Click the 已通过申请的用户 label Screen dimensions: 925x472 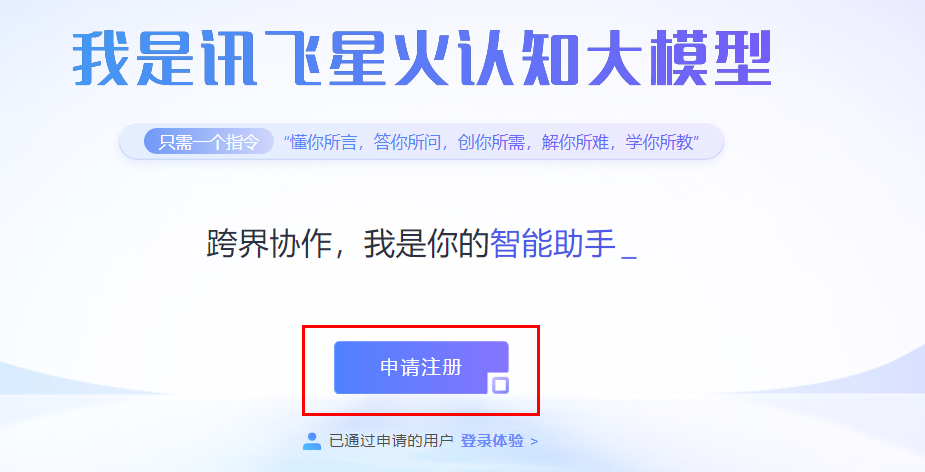tap(391, 441)
